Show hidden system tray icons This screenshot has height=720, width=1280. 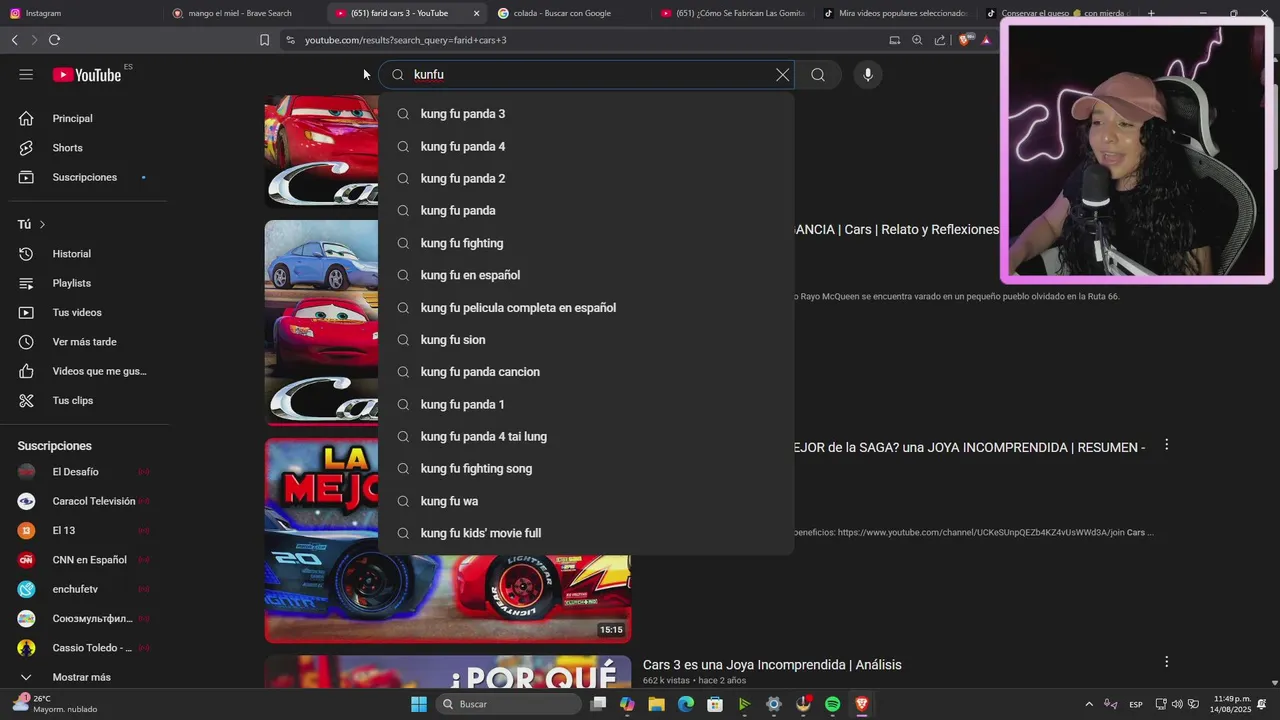(x=1089, y=704)
